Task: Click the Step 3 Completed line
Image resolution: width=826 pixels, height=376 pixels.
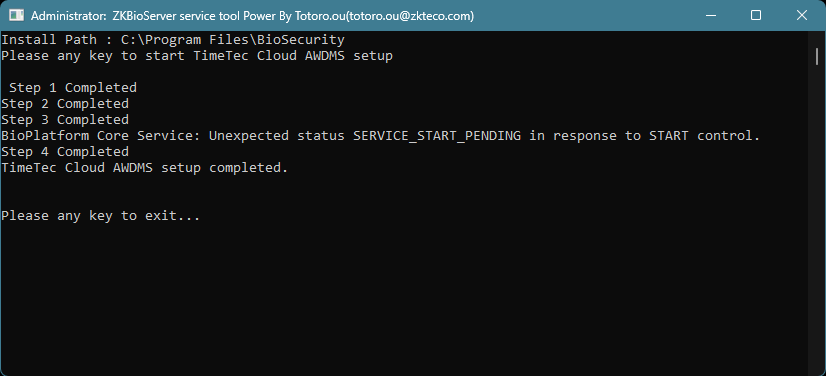Action: (65, 120)
